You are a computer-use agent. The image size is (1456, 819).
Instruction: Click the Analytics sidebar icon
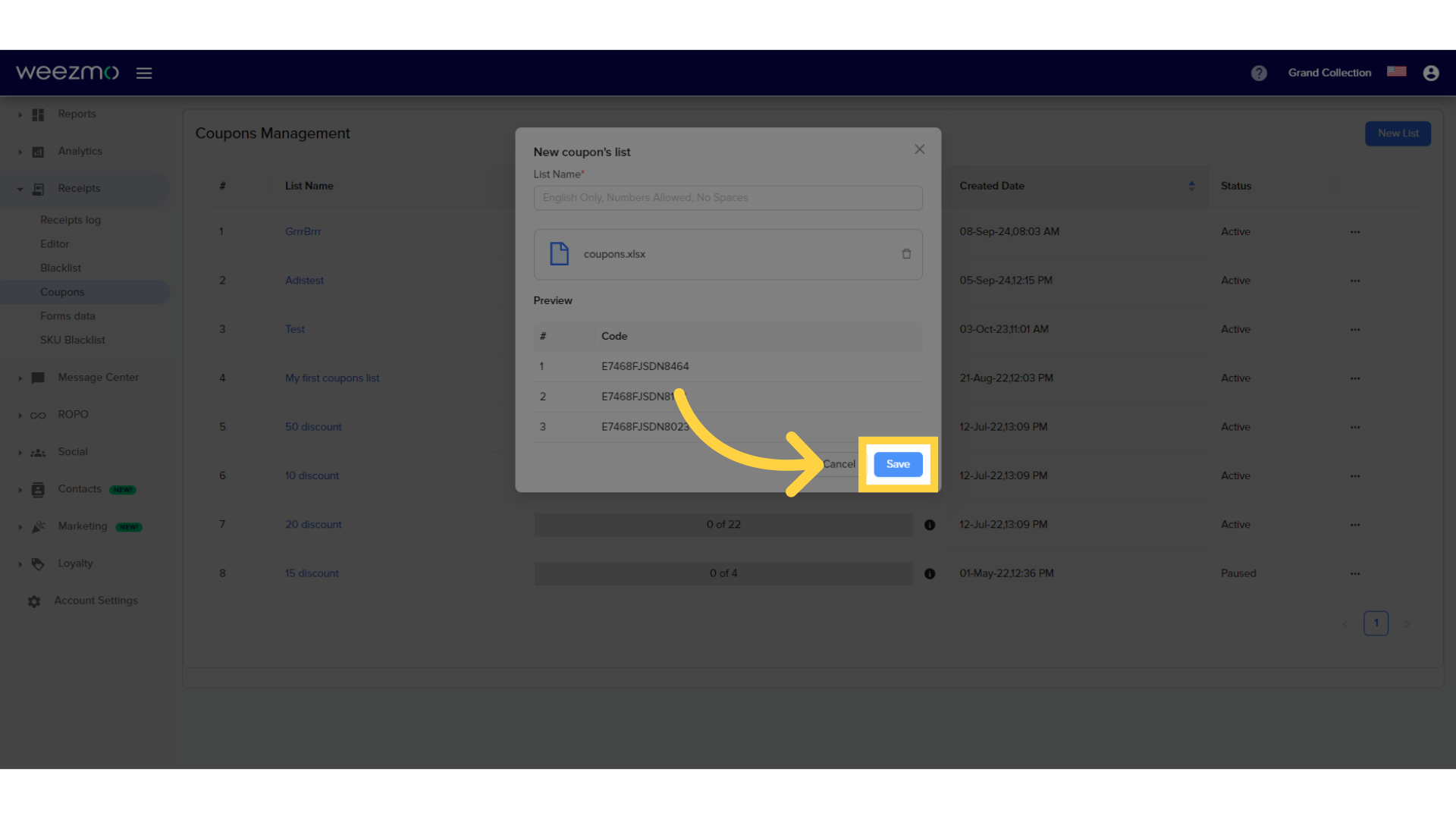point(38,152)
